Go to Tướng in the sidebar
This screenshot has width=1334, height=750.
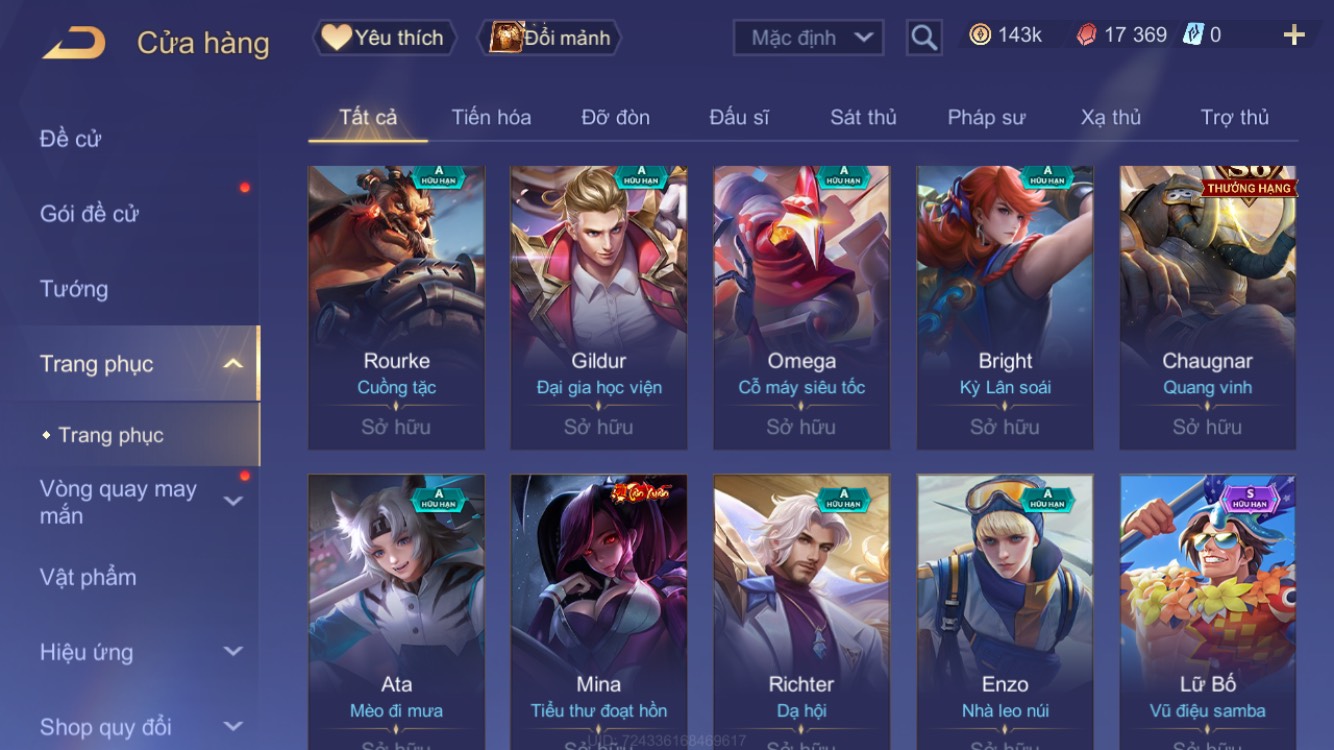tap(74, 289)
